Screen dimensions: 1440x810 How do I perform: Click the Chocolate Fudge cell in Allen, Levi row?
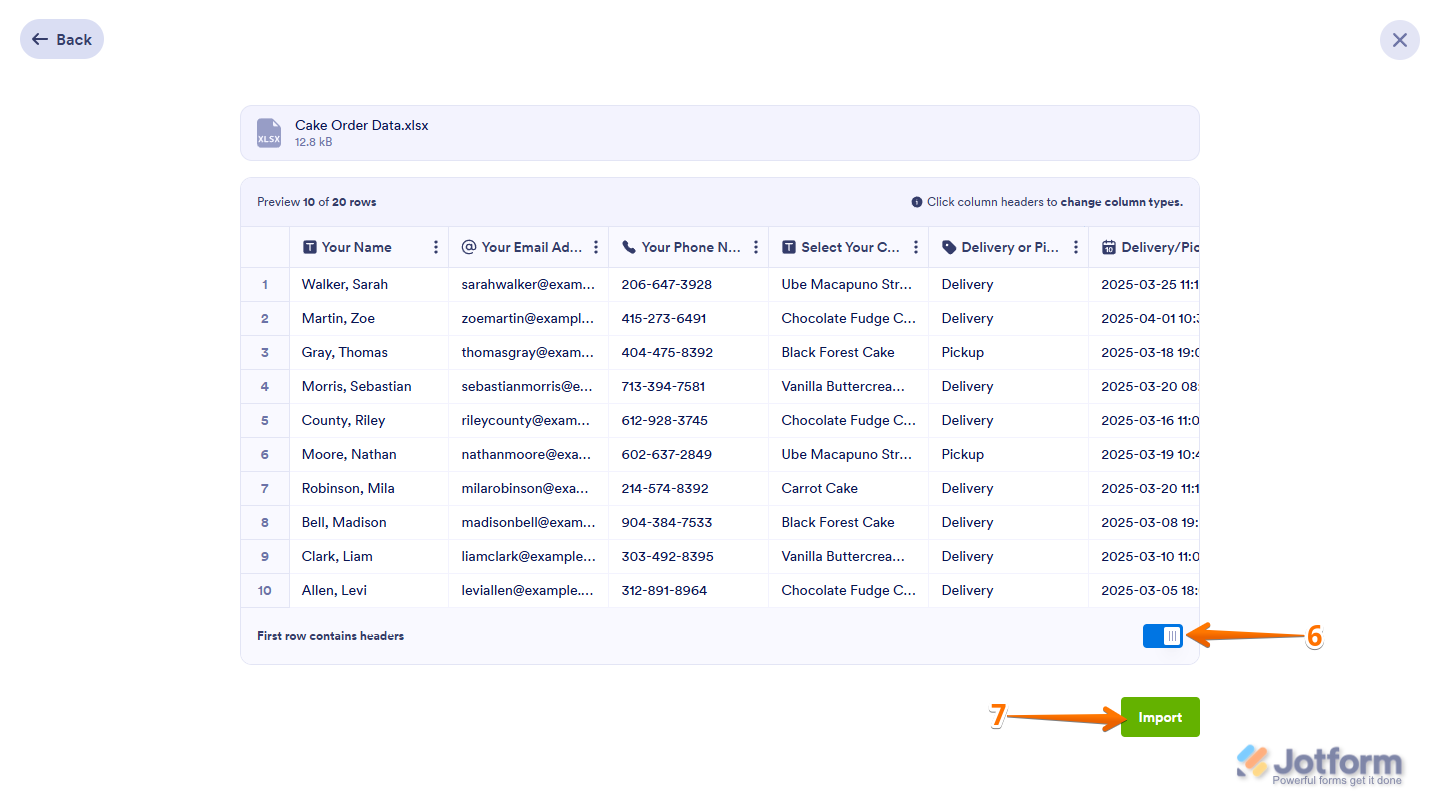[x=849, y=590]
